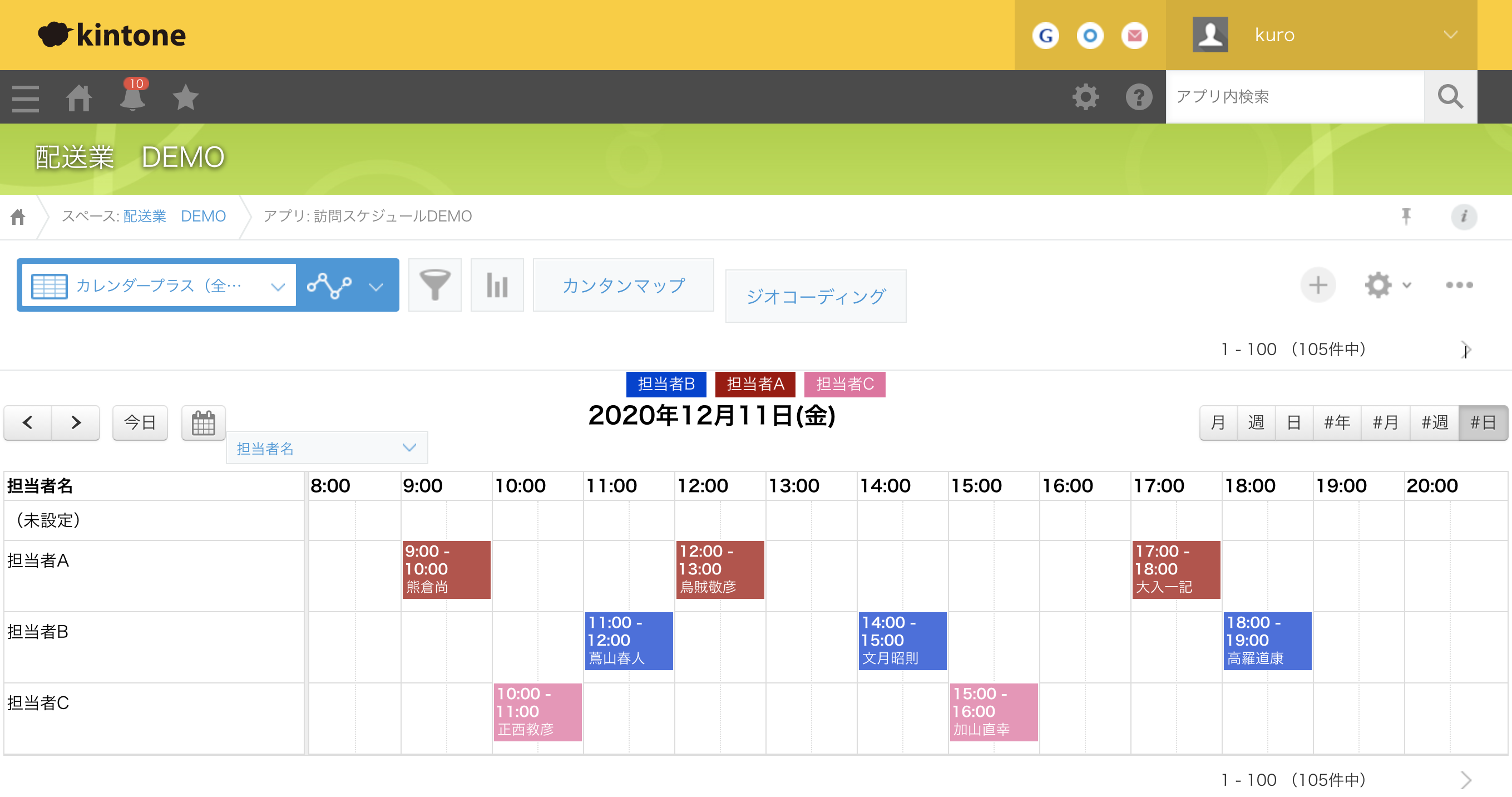Click the ジオコーディング button
This screenshot has height=797, width=1512.
(x=816, y=297)
